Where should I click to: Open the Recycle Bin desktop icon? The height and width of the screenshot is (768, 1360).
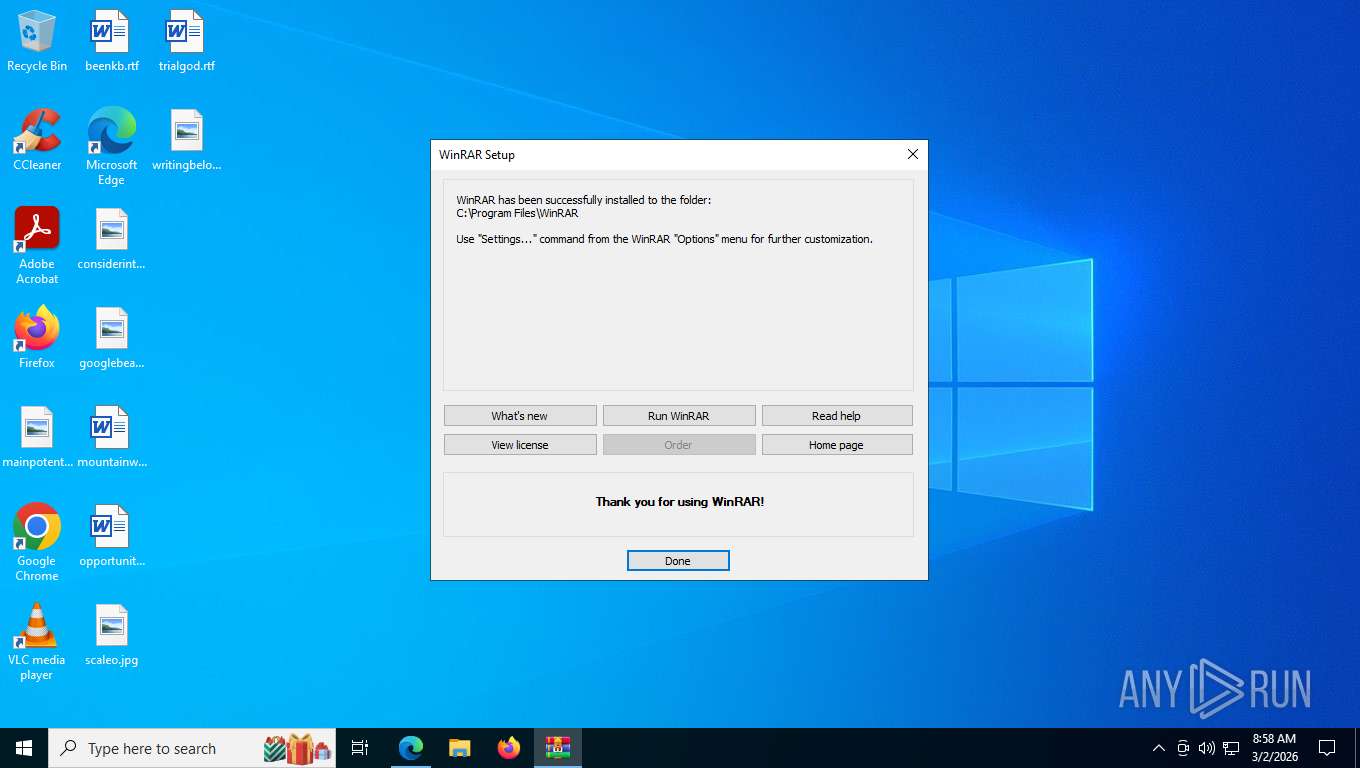click(x=37, y=42)
